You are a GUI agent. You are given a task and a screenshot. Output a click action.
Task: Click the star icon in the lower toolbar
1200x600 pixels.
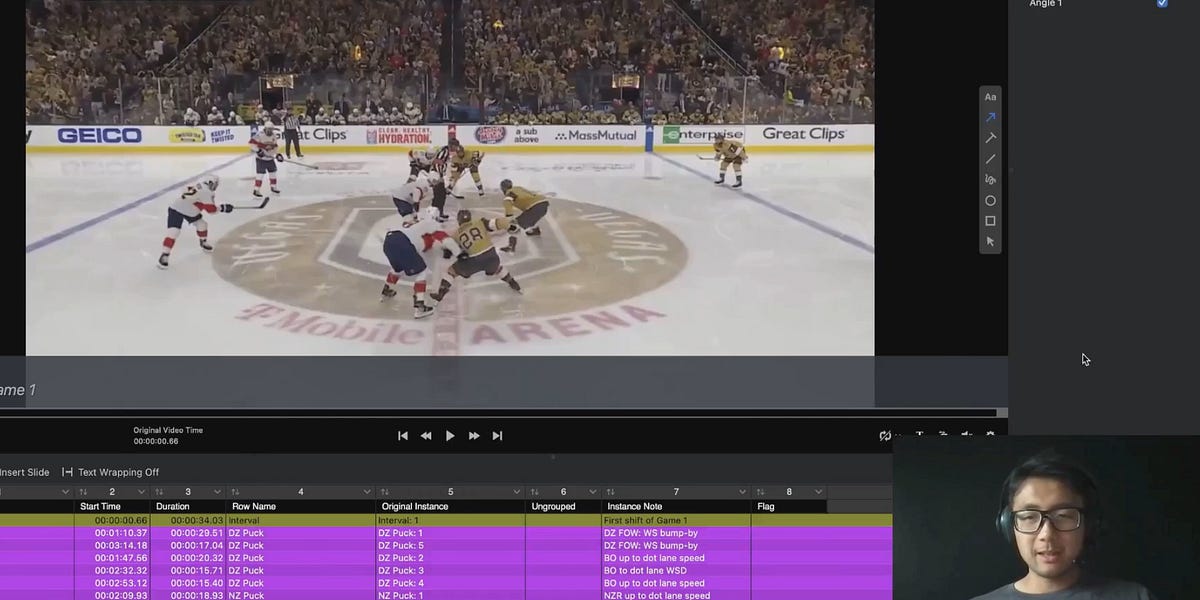pos(989,434)
